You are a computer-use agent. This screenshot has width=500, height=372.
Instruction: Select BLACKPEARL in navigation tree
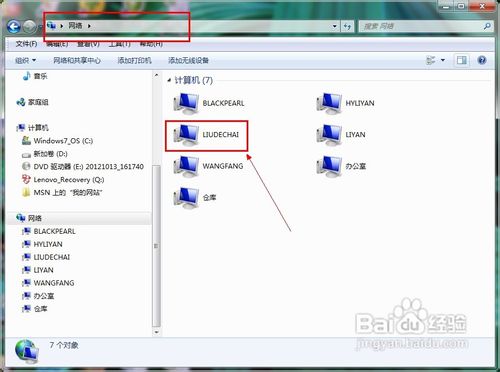click(x=49, y=231)
